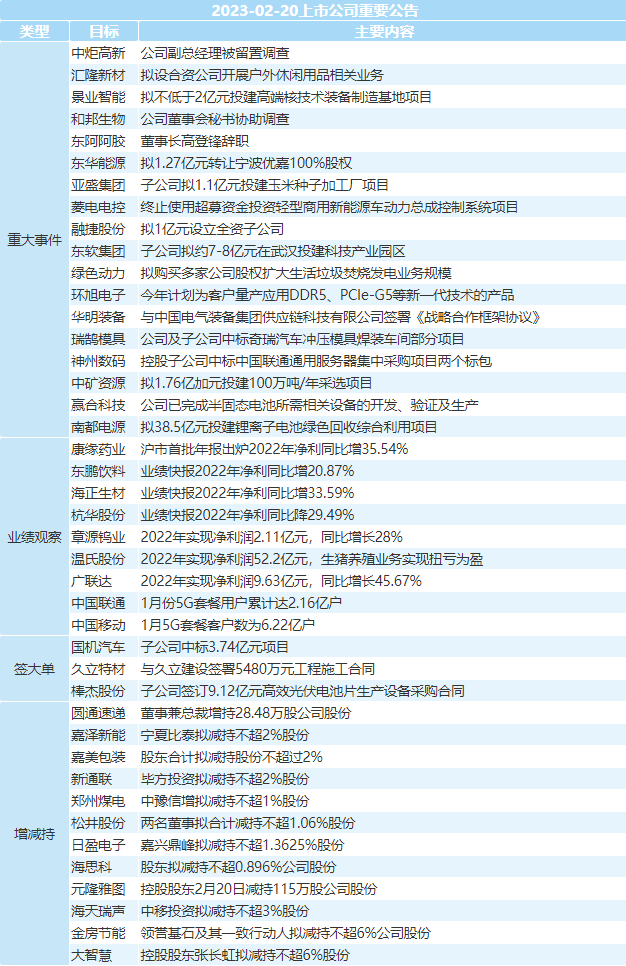Click text 控股股东张长虹拟减持不超6%股份
This screenshot has width=626, height=966.
245,956
